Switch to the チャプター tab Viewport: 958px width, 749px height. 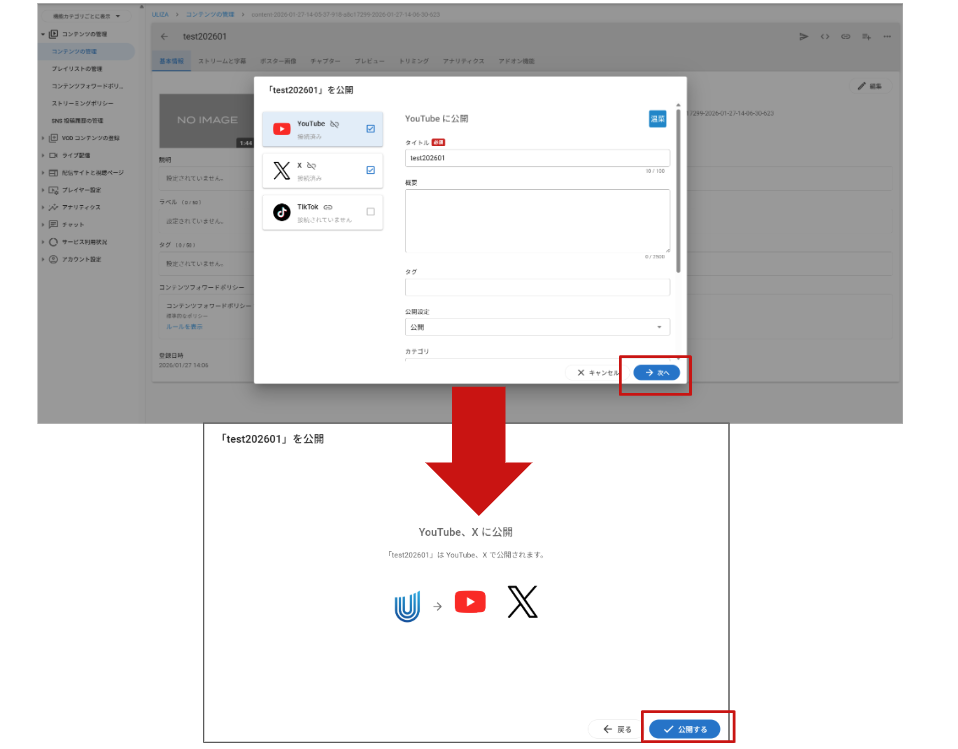324,61
